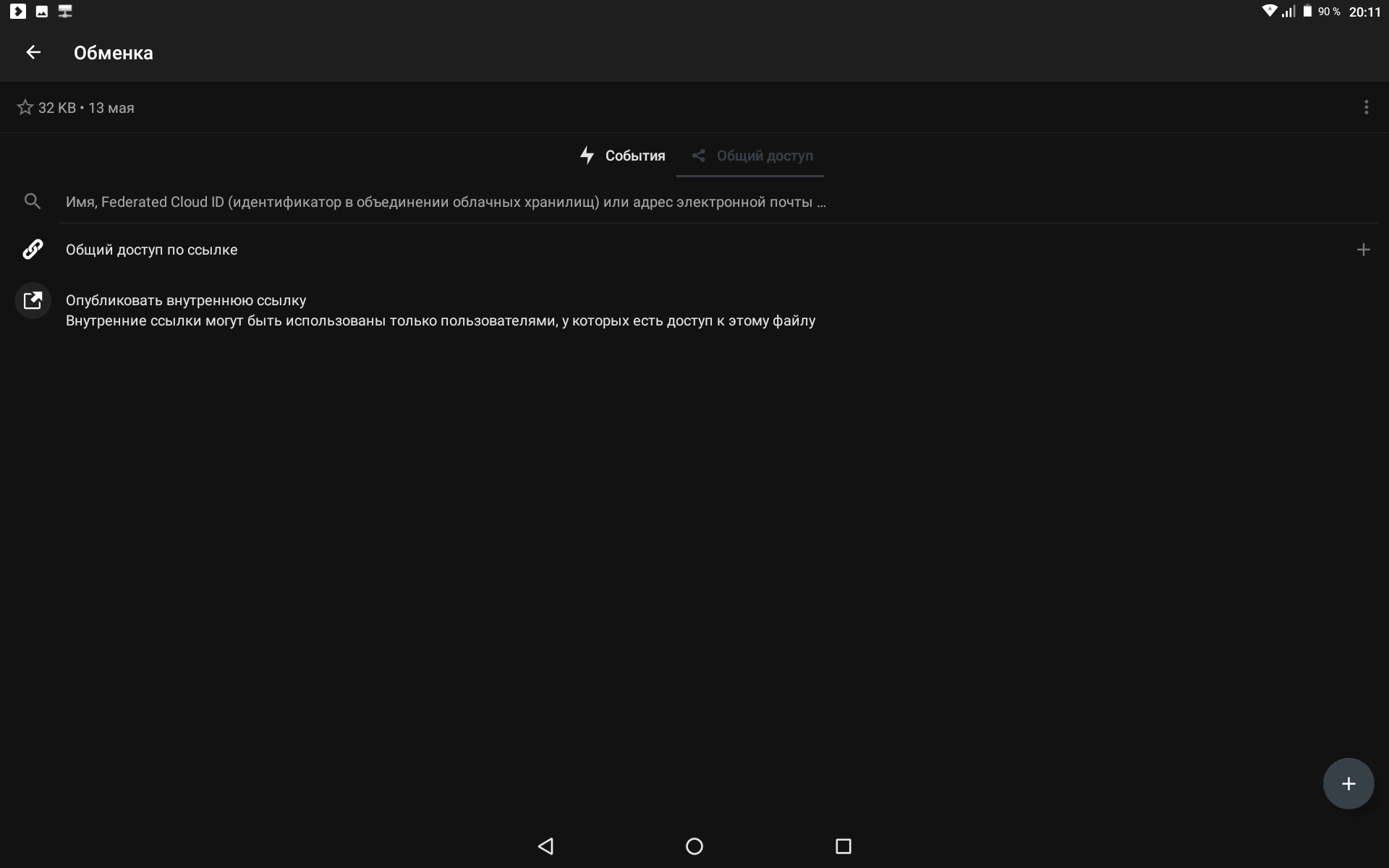Toggle the favorite star icon
The image size is (1389, 868).
tap(25, 108)
